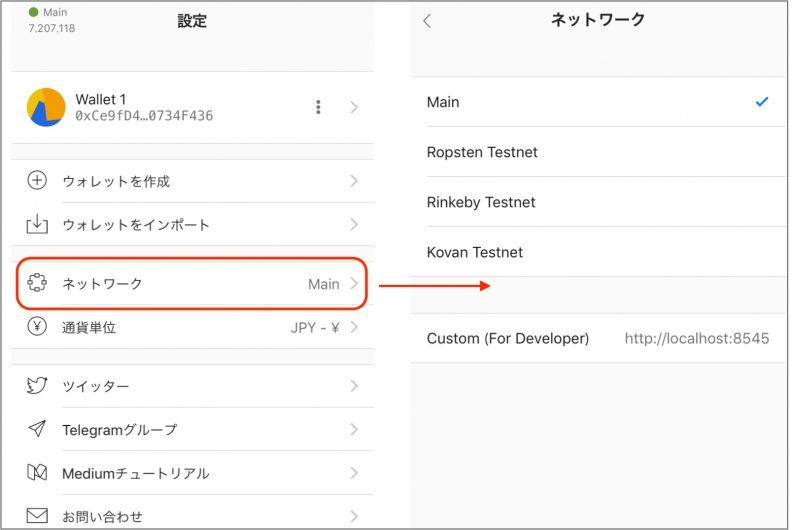Click the 設定 header title

pos(192,21)
